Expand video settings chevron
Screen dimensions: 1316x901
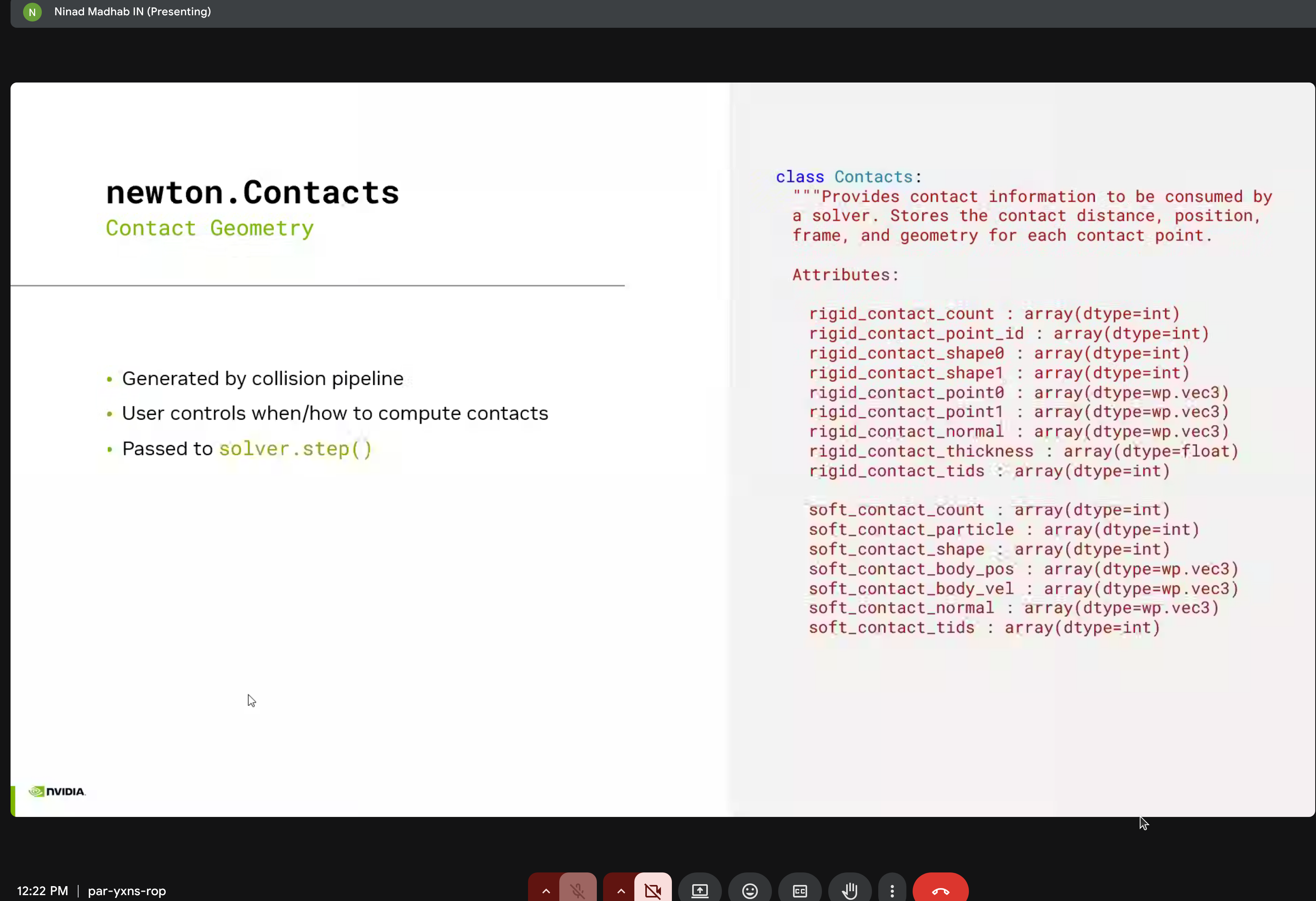pos(621,890)
